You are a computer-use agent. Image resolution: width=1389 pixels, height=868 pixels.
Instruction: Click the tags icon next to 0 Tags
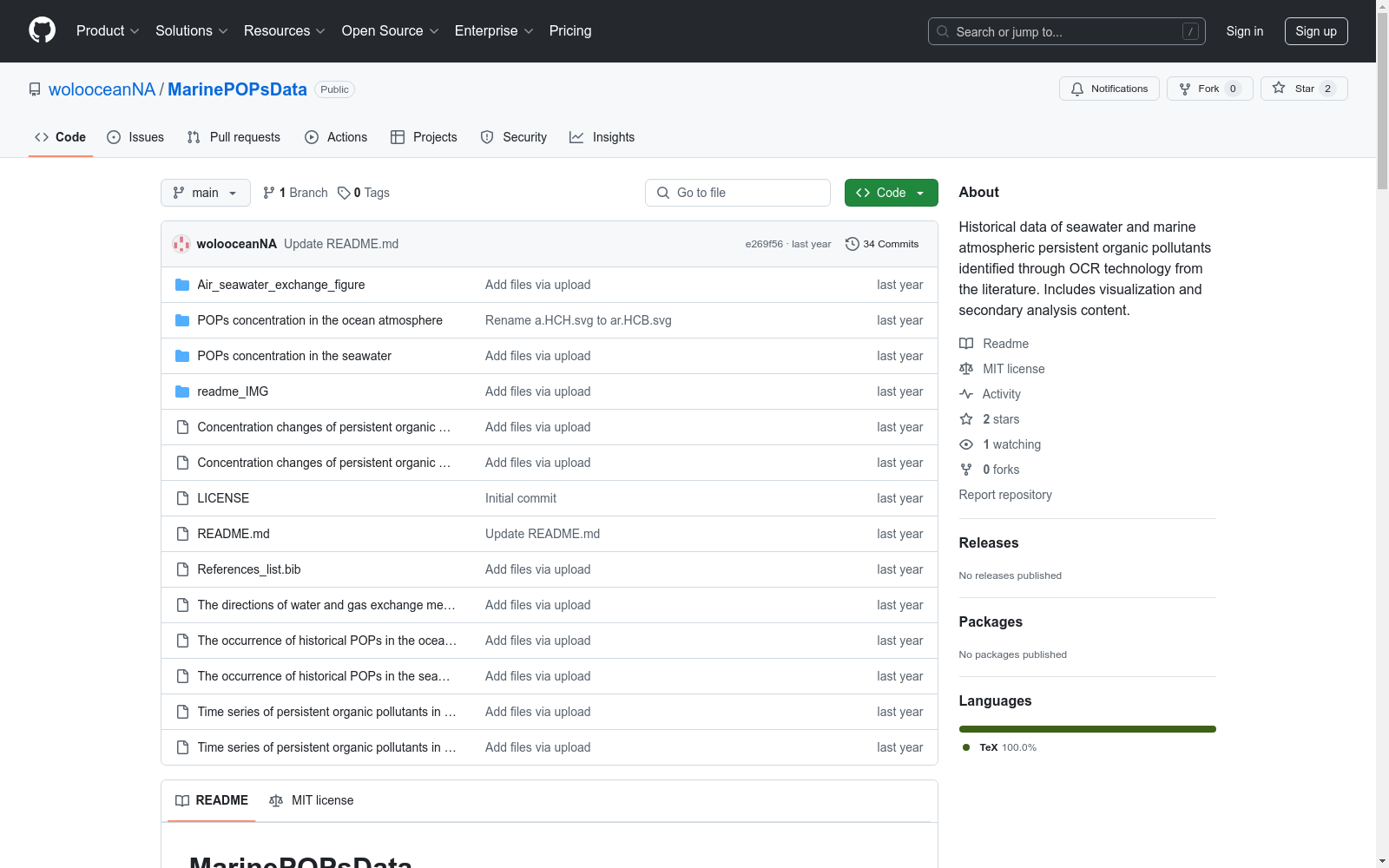pyautogui.click(x=344, y=193)
